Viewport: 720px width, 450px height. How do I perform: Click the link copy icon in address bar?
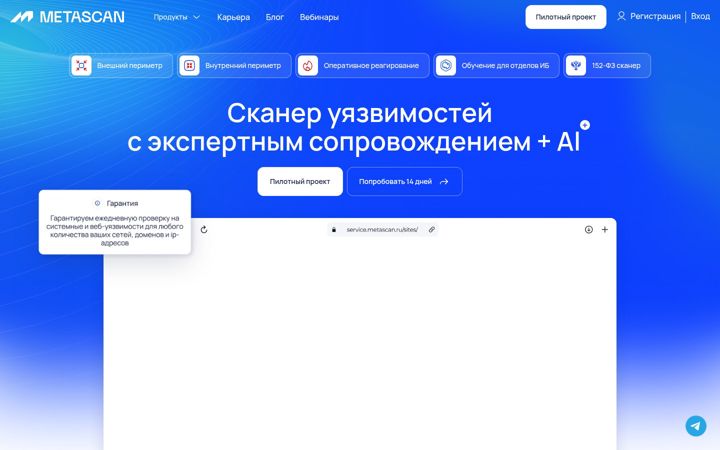432,230
